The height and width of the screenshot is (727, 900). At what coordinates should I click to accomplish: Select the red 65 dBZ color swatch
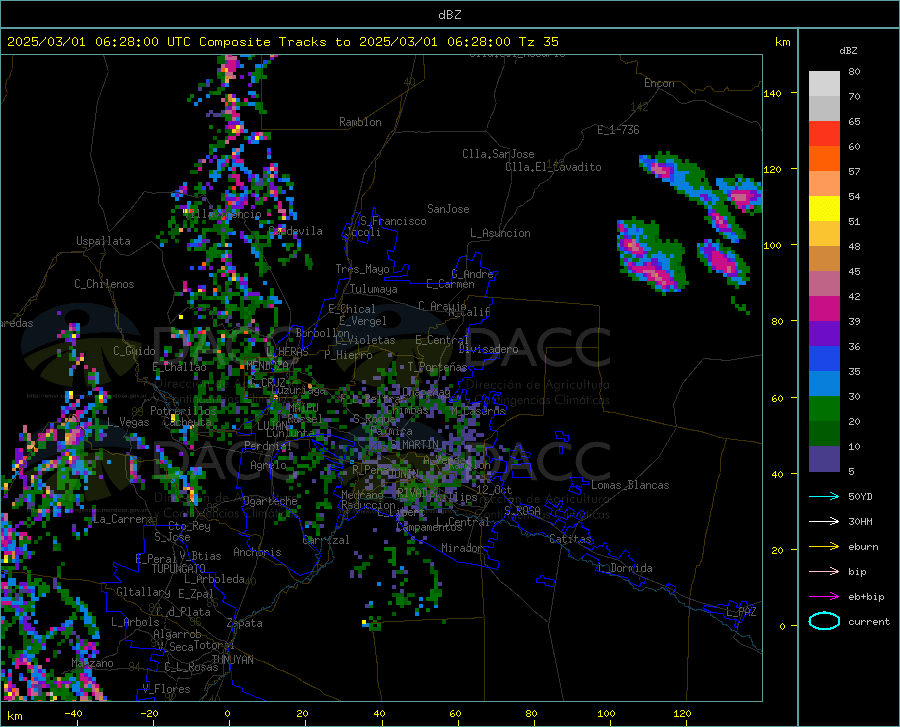[824, 133]
